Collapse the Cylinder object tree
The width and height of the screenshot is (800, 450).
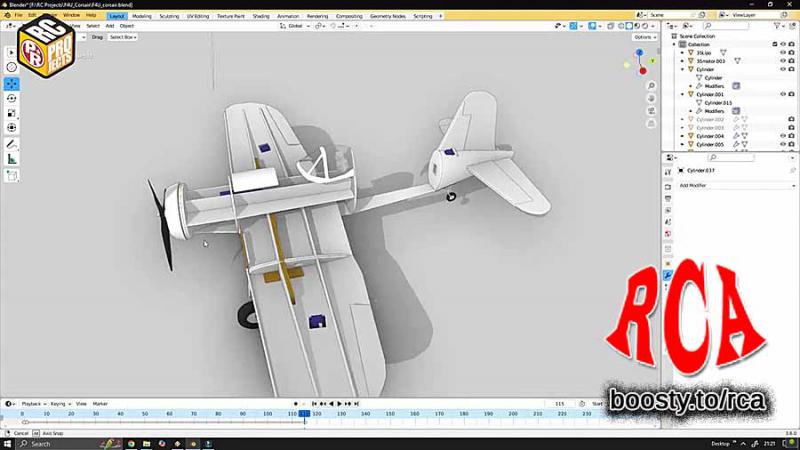point(683,69)
